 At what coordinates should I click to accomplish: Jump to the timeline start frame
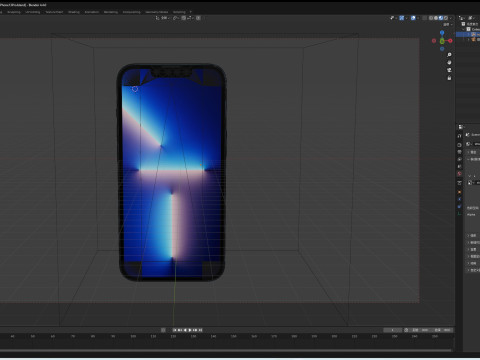pyautogui.click(x=175, y=330)
